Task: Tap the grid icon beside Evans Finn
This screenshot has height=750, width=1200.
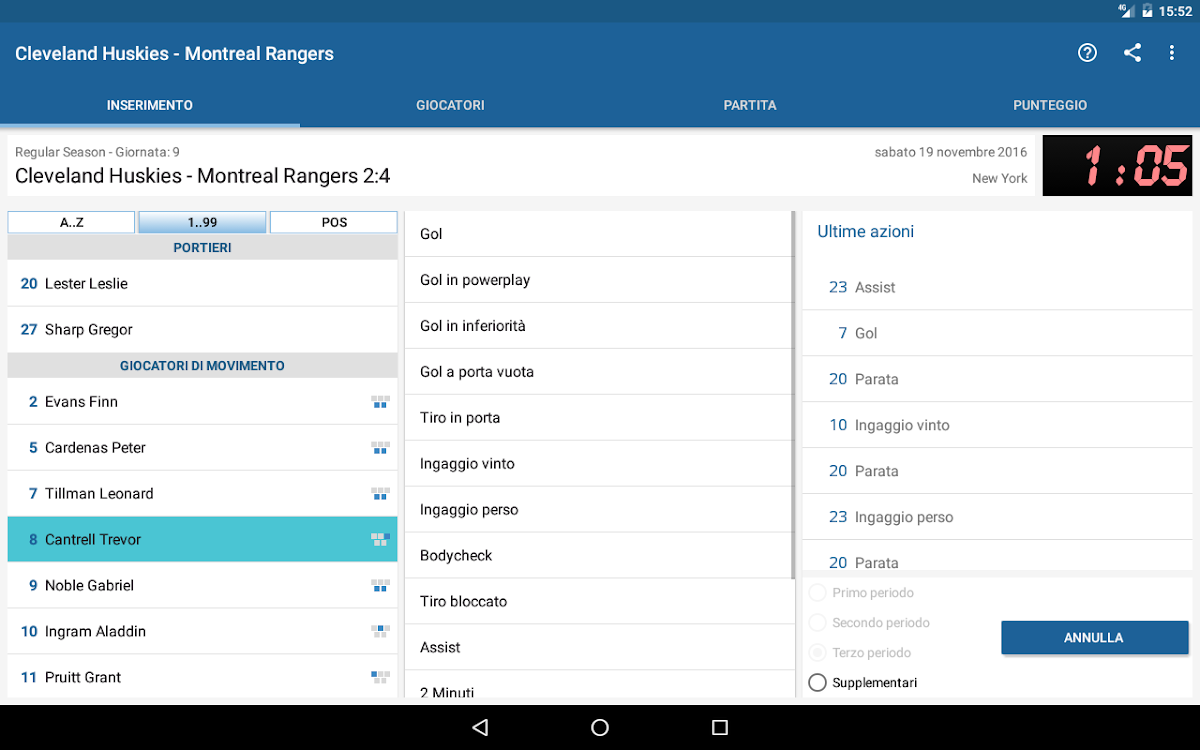Action: coord(380,402)
